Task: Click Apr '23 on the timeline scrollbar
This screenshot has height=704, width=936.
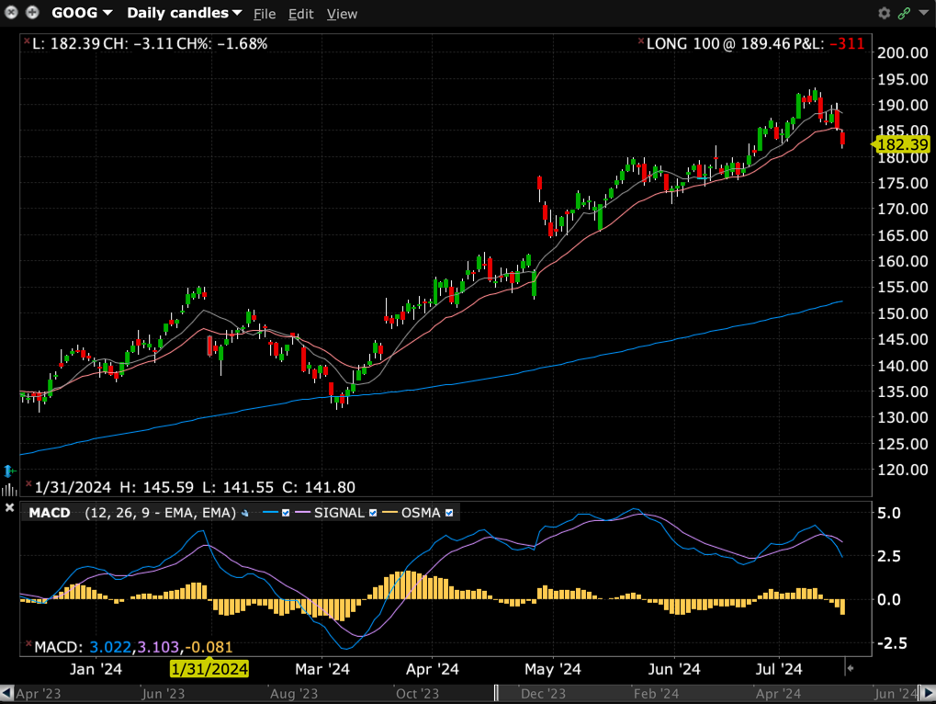Action: [x=38, y=694]
